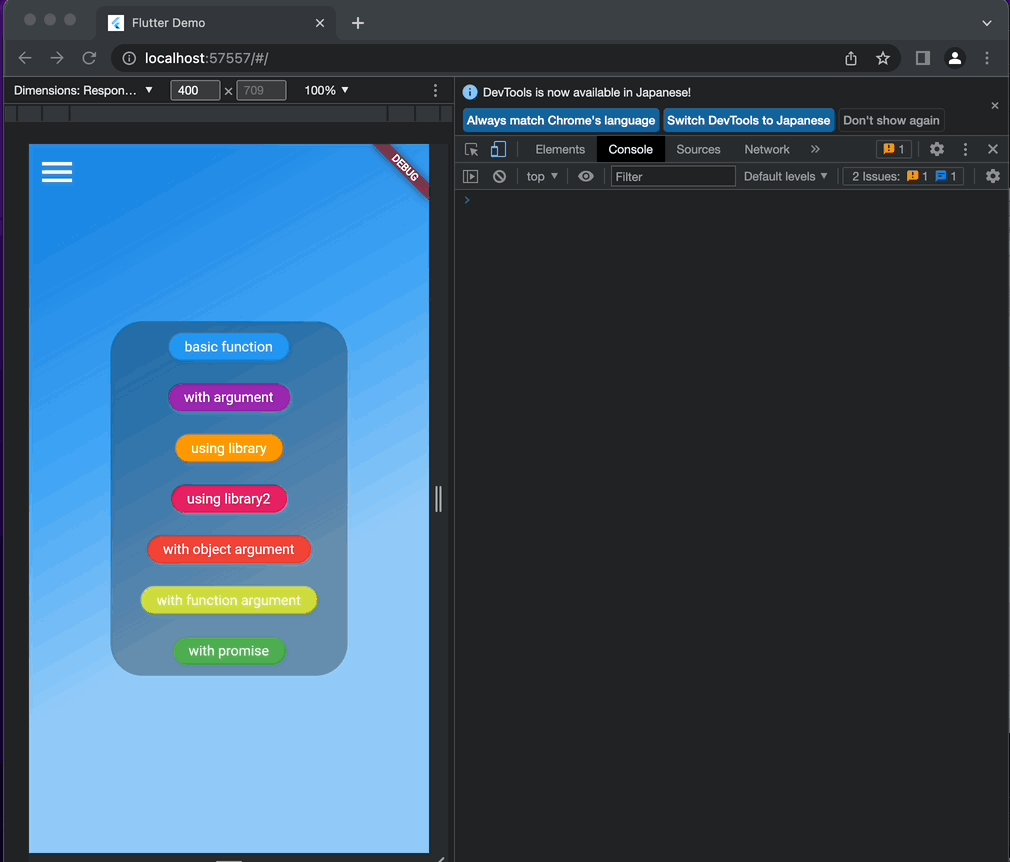Image resolution: width=1010 pixels, height=862 pixels.
Task: Open Chrome three-dot menu
Action: tap(987, 59)
